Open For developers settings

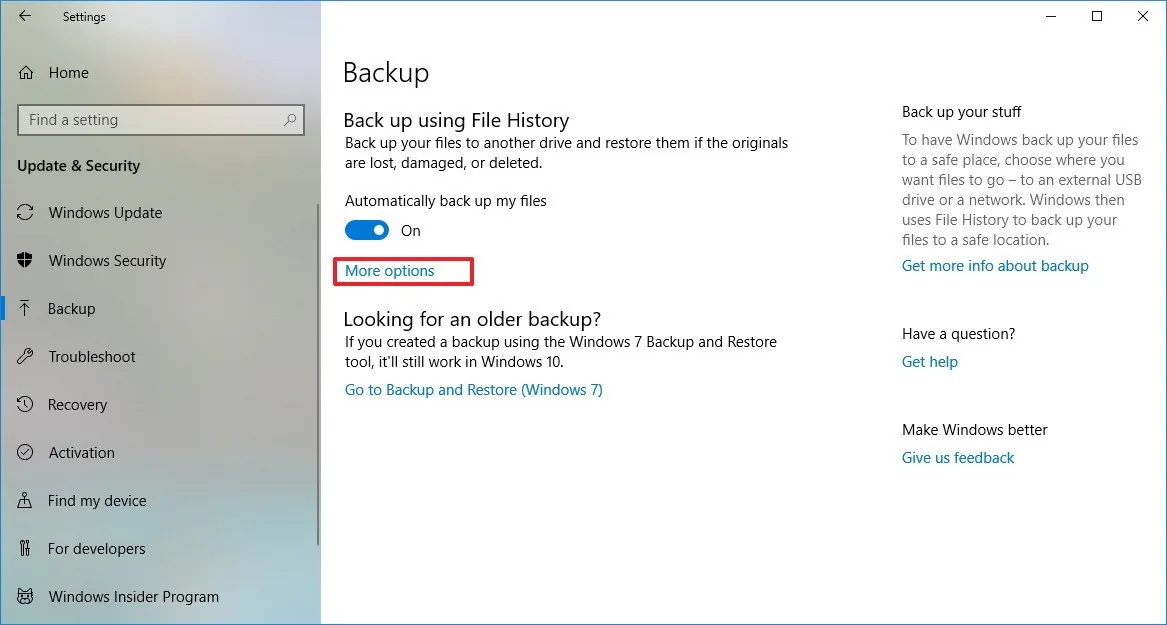click(97, 548)
